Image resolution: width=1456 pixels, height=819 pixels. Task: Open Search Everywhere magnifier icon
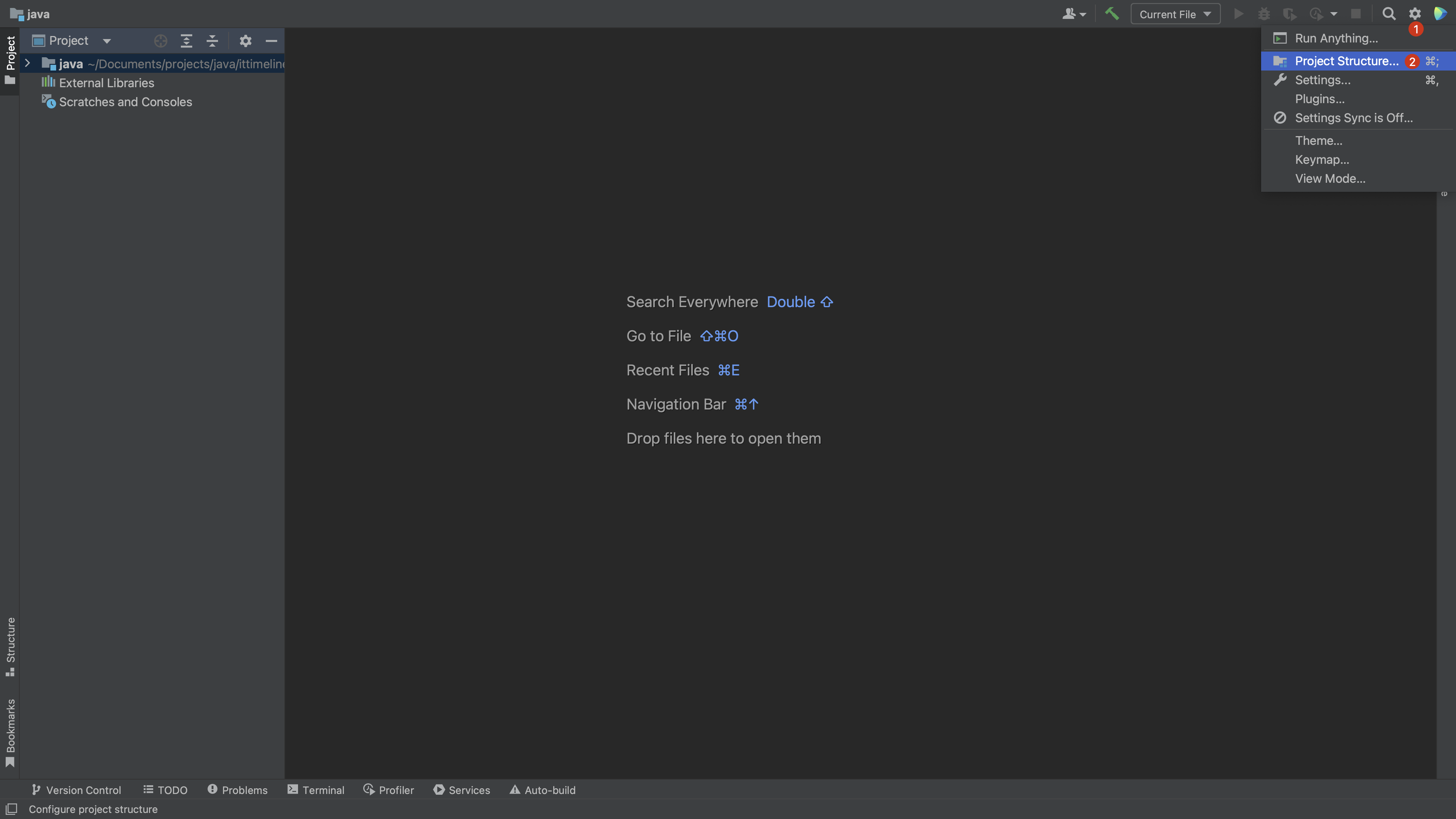tap(1389, 14)
